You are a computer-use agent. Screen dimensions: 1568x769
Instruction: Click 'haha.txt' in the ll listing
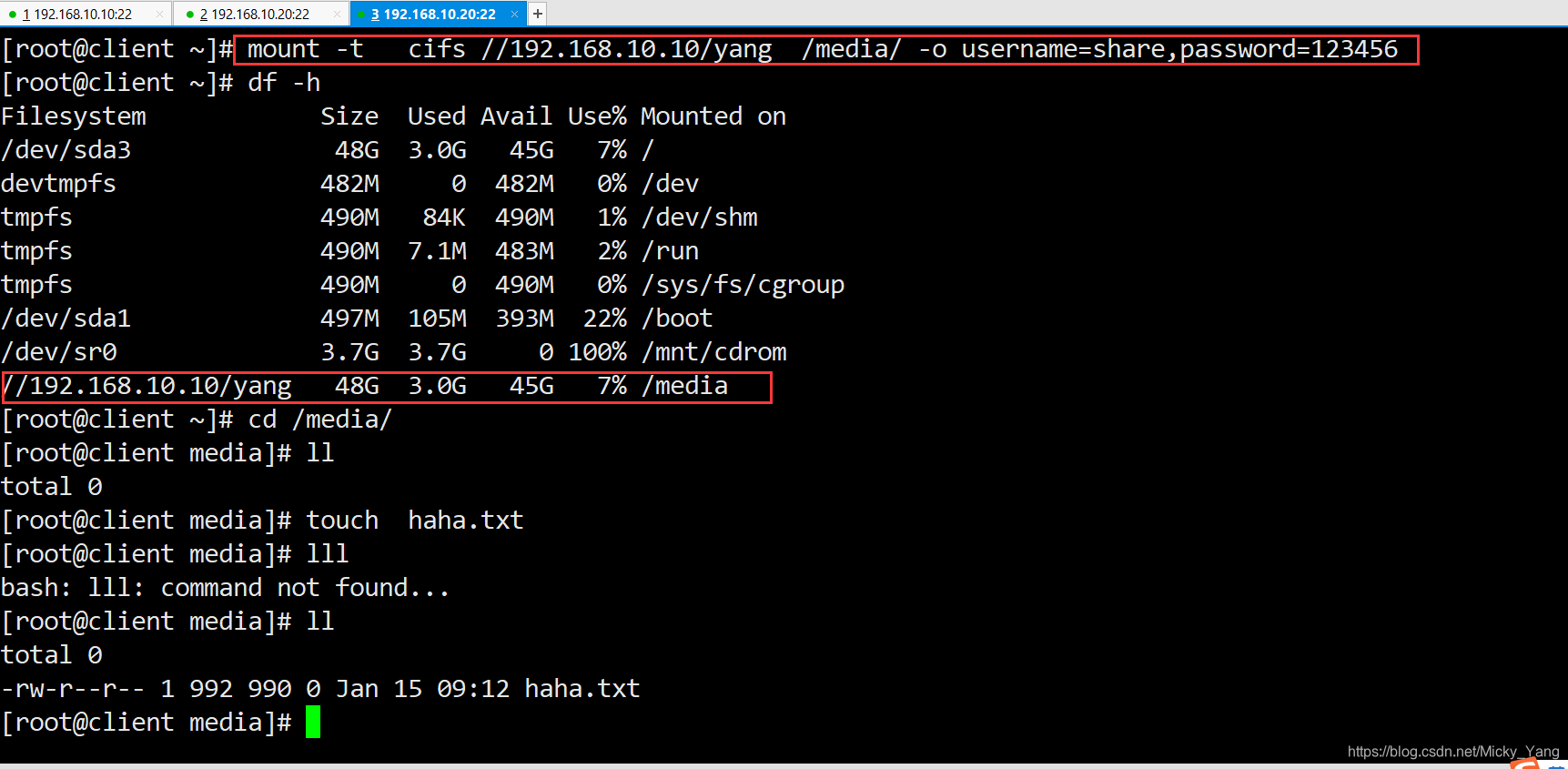coord(582,689)
